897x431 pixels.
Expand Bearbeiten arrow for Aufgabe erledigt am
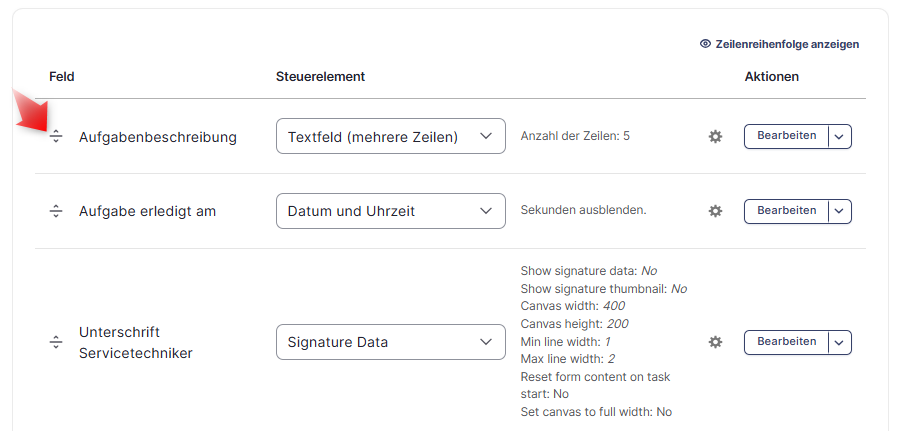point(839,211)
